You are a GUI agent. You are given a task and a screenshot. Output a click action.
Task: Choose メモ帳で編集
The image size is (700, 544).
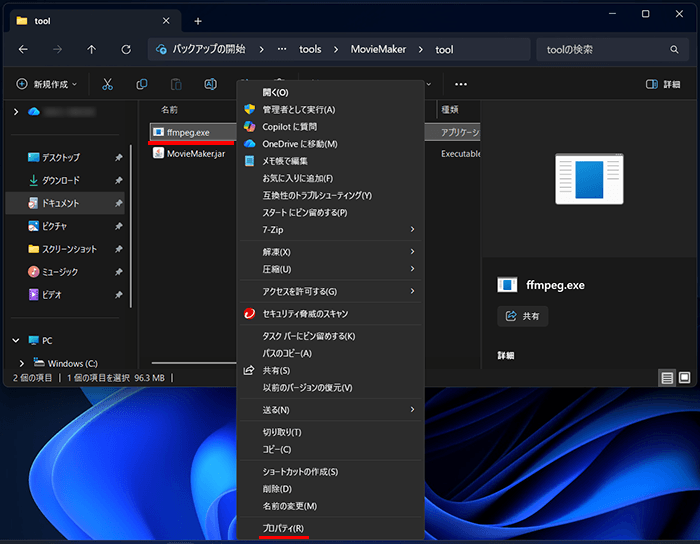(x=331, y=161)
